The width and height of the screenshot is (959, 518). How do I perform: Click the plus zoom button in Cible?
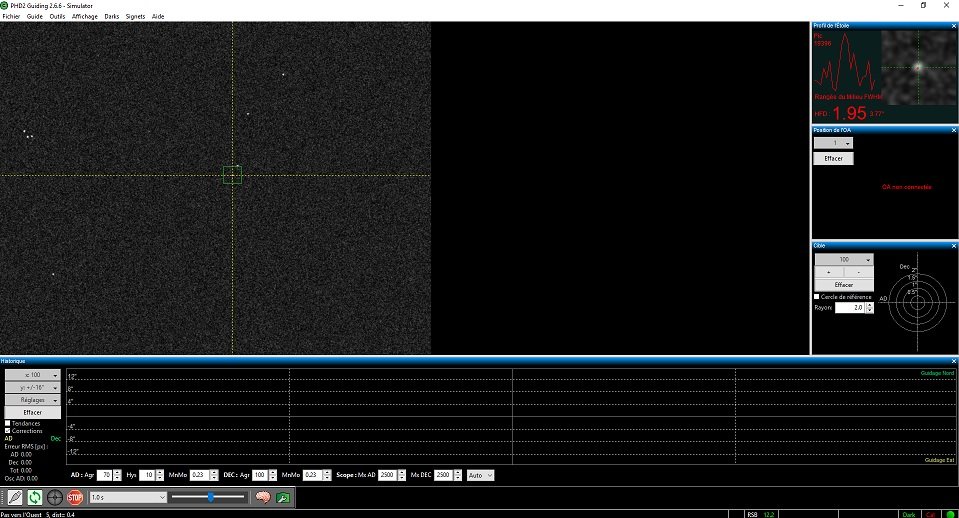tap(829, 272)
